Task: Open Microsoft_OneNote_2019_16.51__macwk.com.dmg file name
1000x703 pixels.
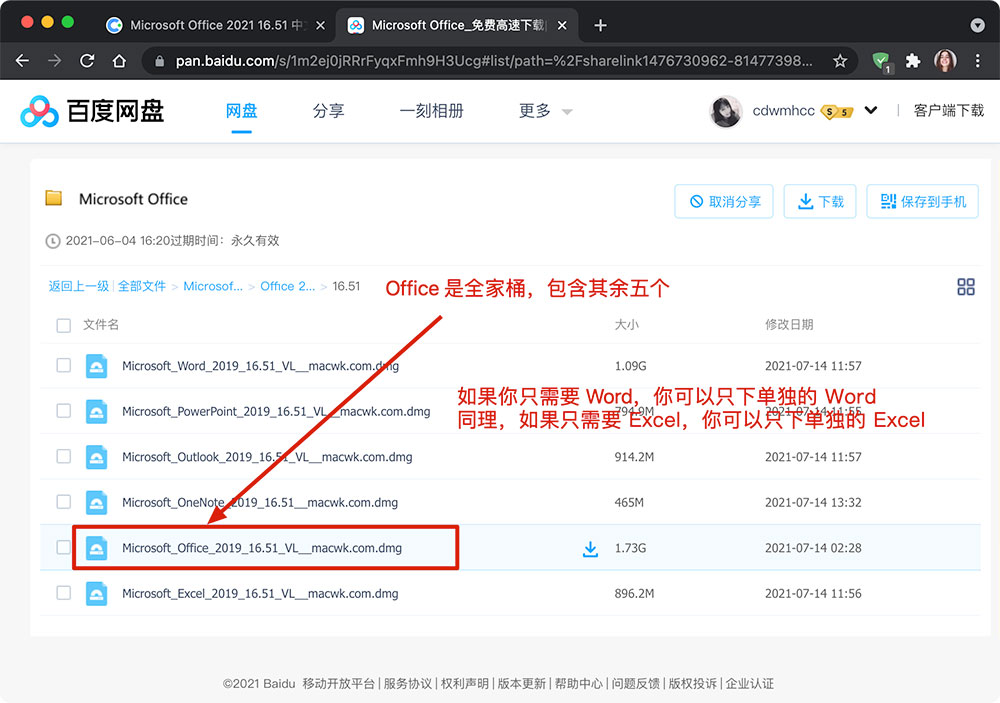Action: pyautogui.click(x=260, y=503)
